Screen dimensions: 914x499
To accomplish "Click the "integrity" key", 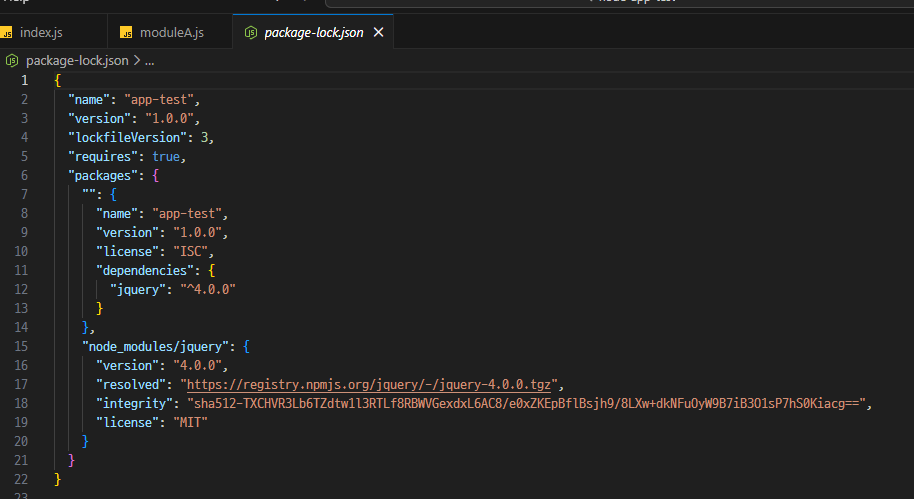I will (x=135, y=403).
